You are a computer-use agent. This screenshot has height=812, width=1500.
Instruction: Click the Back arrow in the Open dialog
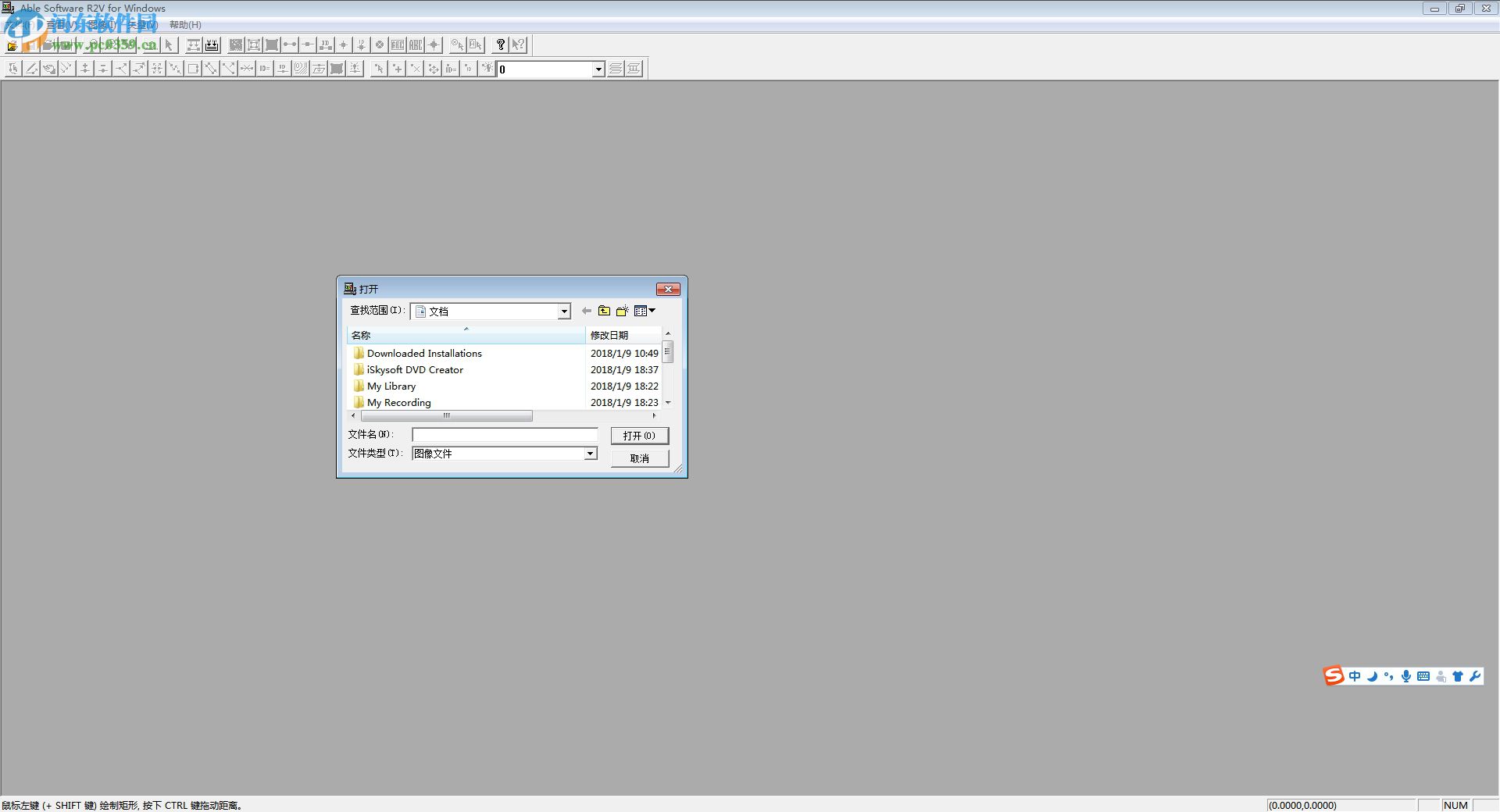click(587, 311)
